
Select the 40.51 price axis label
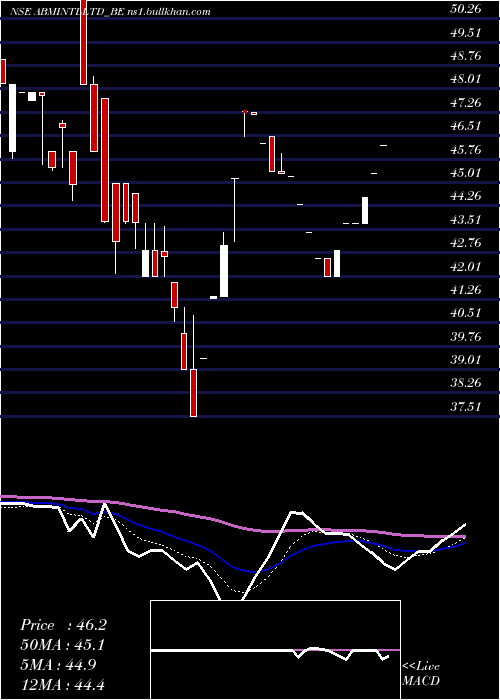click(x=465, y=312)
